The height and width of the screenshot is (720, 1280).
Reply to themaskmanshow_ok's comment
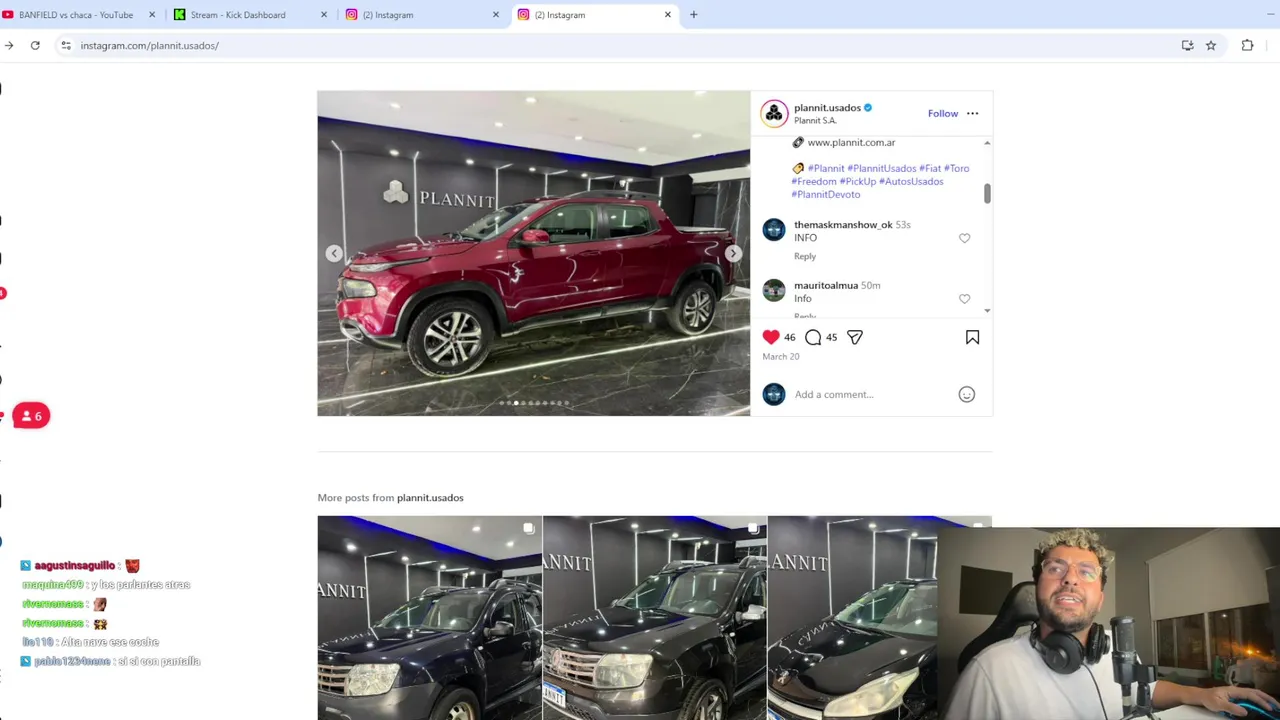pos(805,256)
